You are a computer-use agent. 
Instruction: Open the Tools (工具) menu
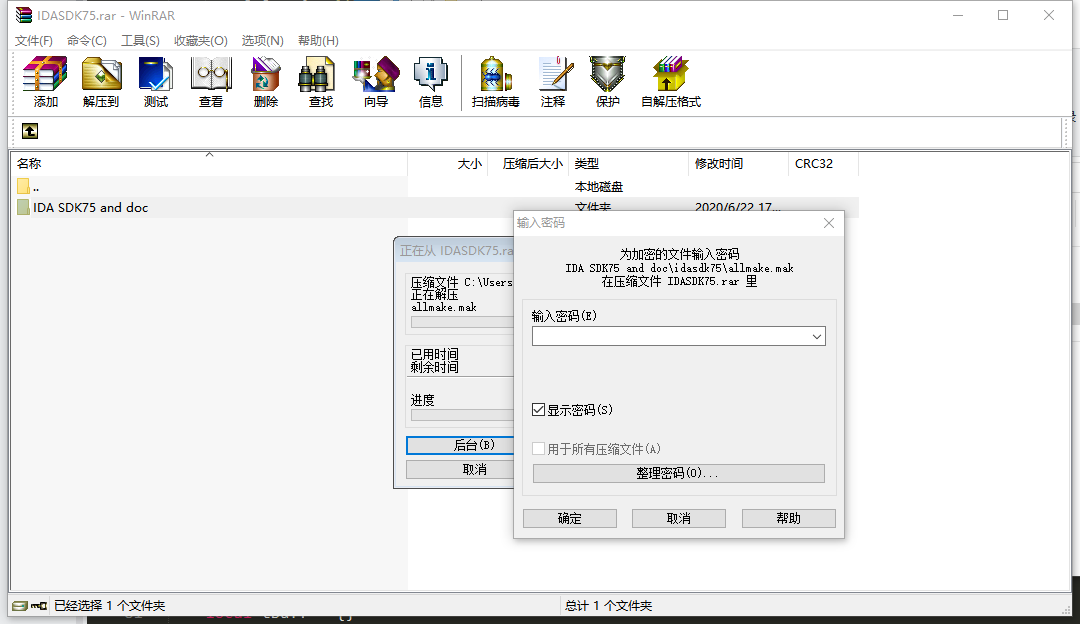coord(141,41)
